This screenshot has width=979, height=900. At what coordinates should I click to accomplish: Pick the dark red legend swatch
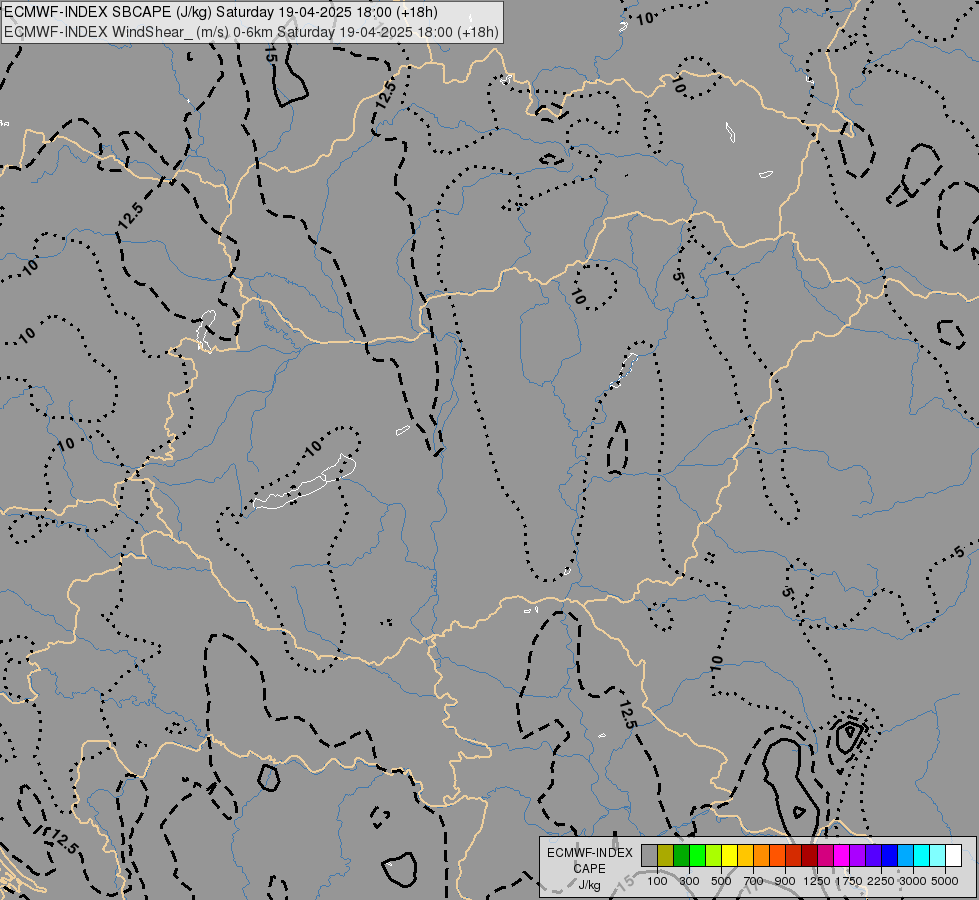[x=809, y=856]
